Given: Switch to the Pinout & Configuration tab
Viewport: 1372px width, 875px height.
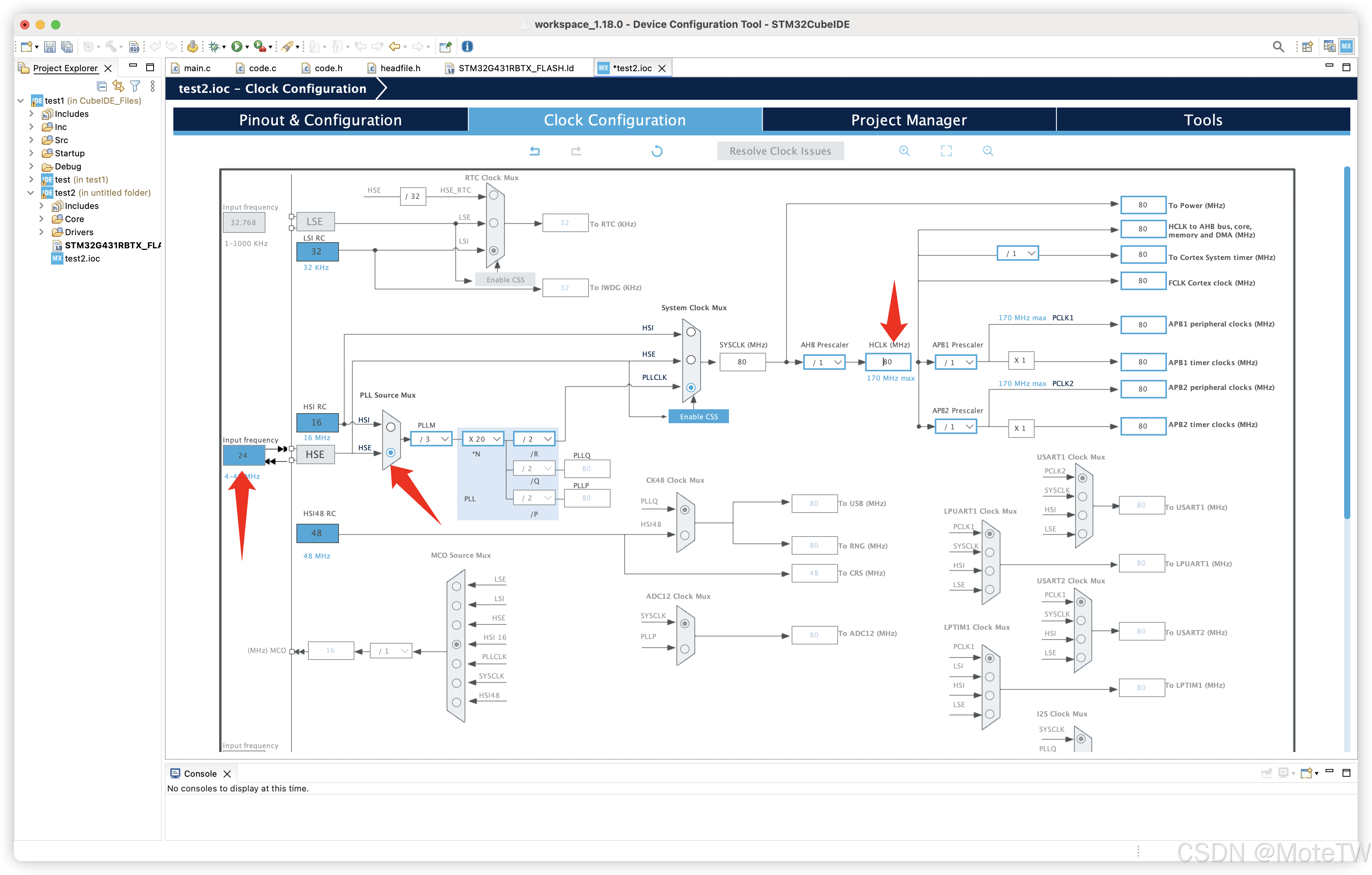Looking at the screenshot, I should [x=320, y=120].
